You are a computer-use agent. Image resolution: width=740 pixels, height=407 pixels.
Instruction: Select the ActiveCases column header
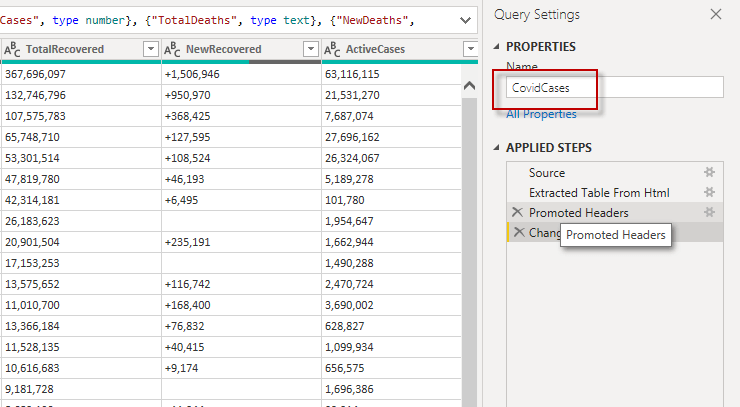coord(375,49)
